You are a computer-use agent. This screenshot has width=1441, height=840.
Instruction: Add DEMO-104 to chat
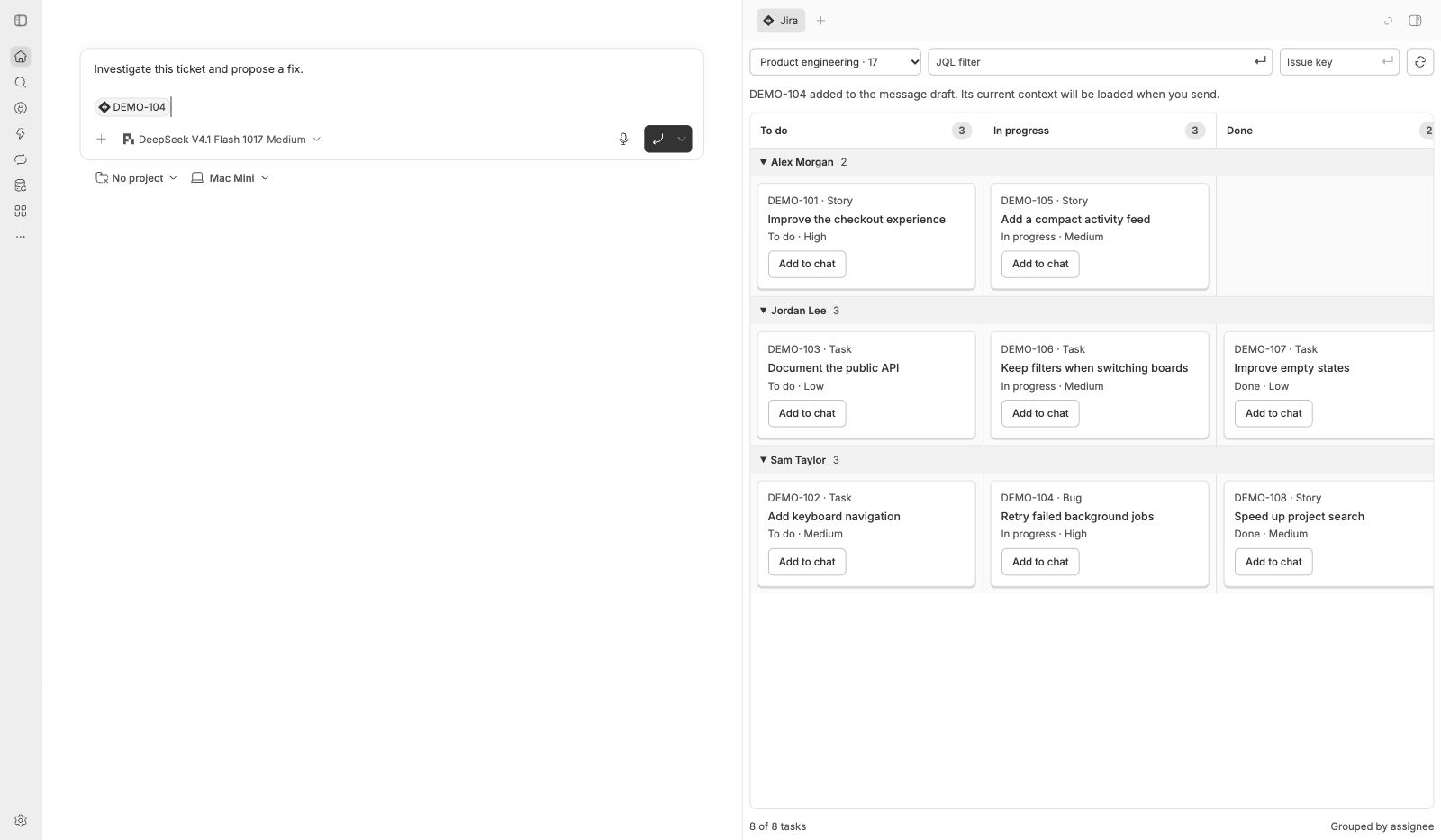[x=1040, y=562]
